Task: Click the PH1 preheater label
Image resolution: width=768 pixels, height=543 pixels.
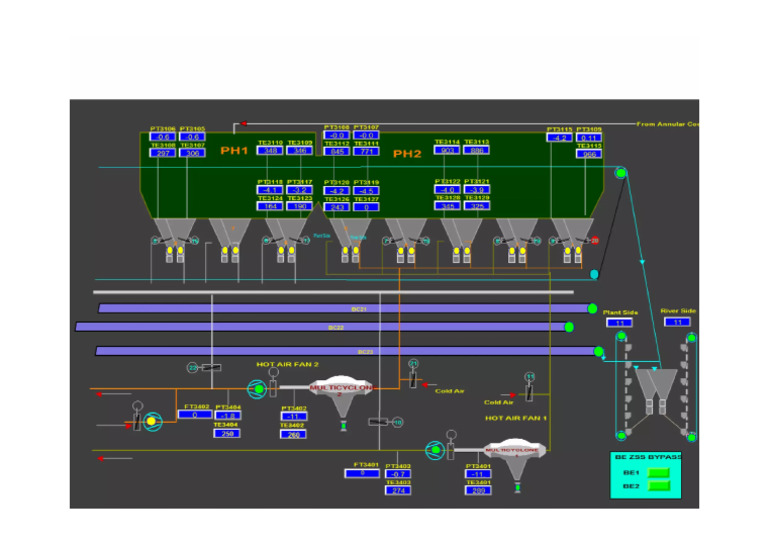Action: pyautogui.click(x=234, y=150)
